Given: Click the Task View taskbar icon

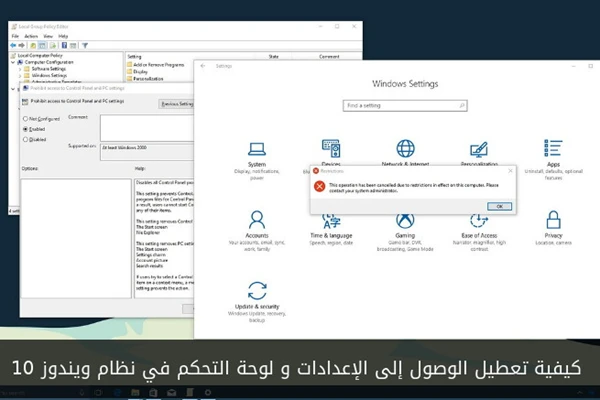Looking at the screenshot, I should [x=98, y=392].
